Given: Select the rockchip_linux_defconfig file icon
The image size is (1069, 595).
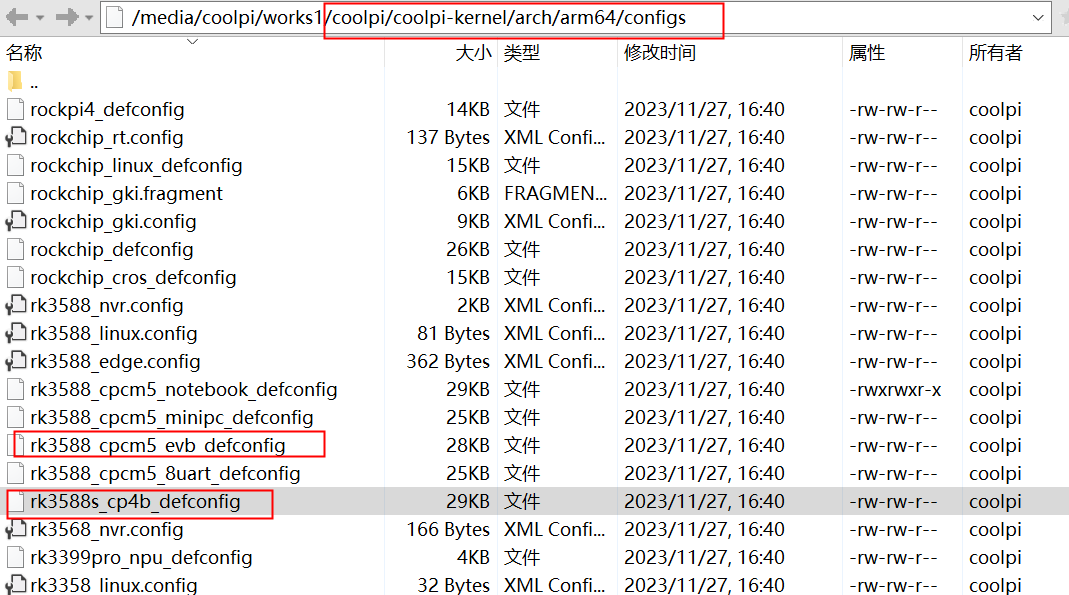Looking at the screenshot, I should point(16,165).
